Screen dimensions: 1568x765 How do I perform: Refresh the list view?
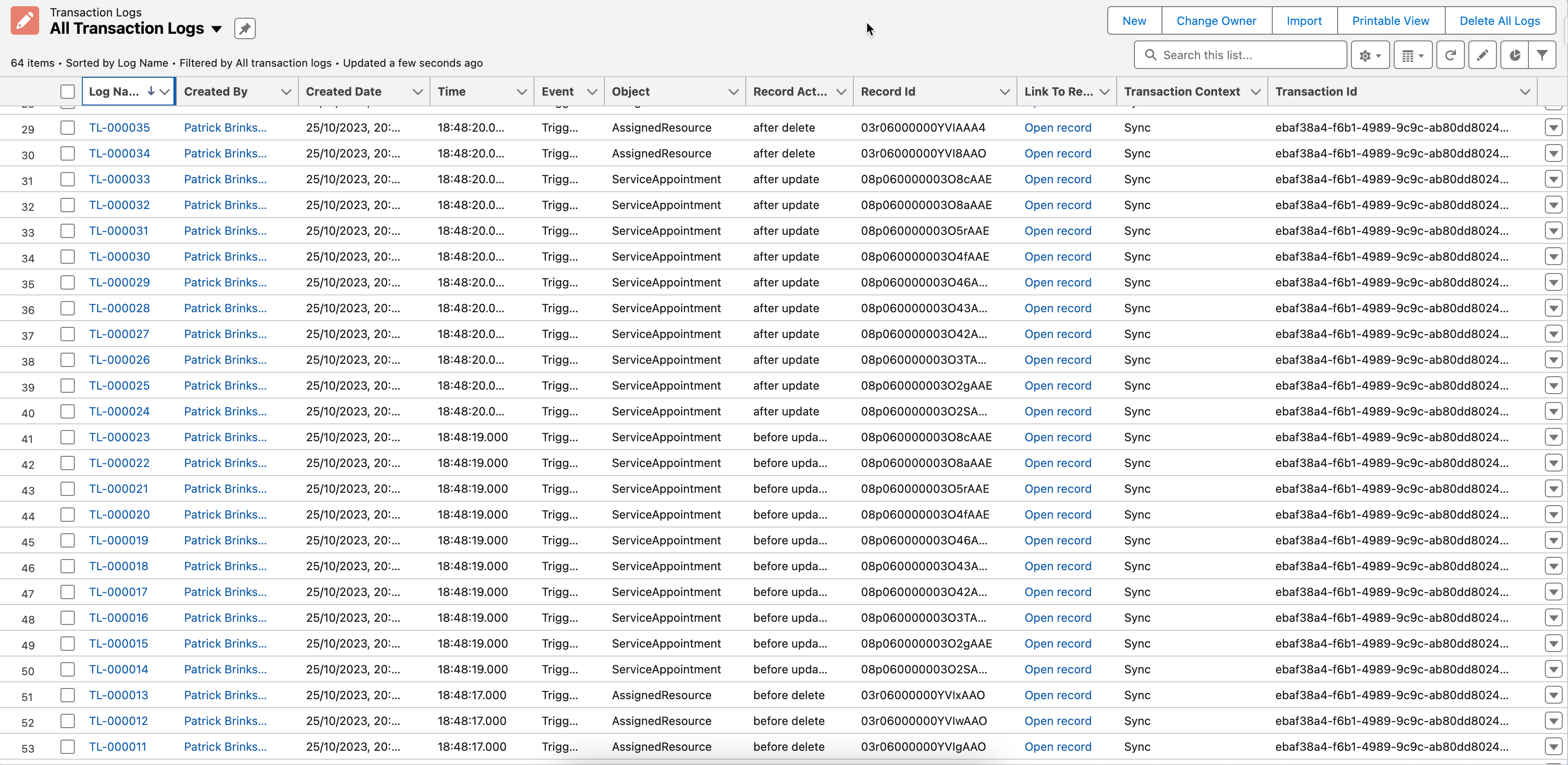1451,55
